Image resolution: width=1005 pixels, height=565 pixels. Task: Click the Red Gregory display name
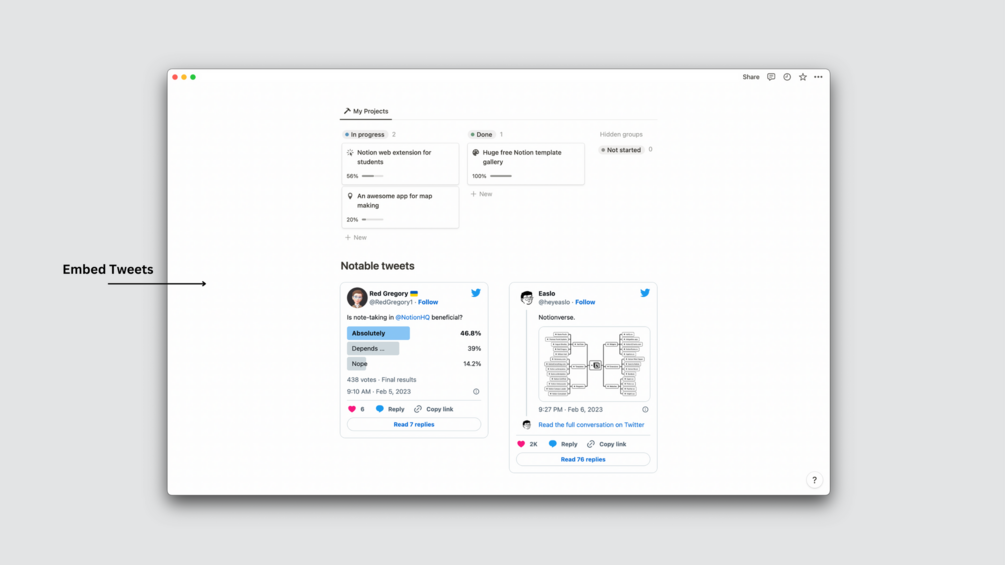coord(388,293)
